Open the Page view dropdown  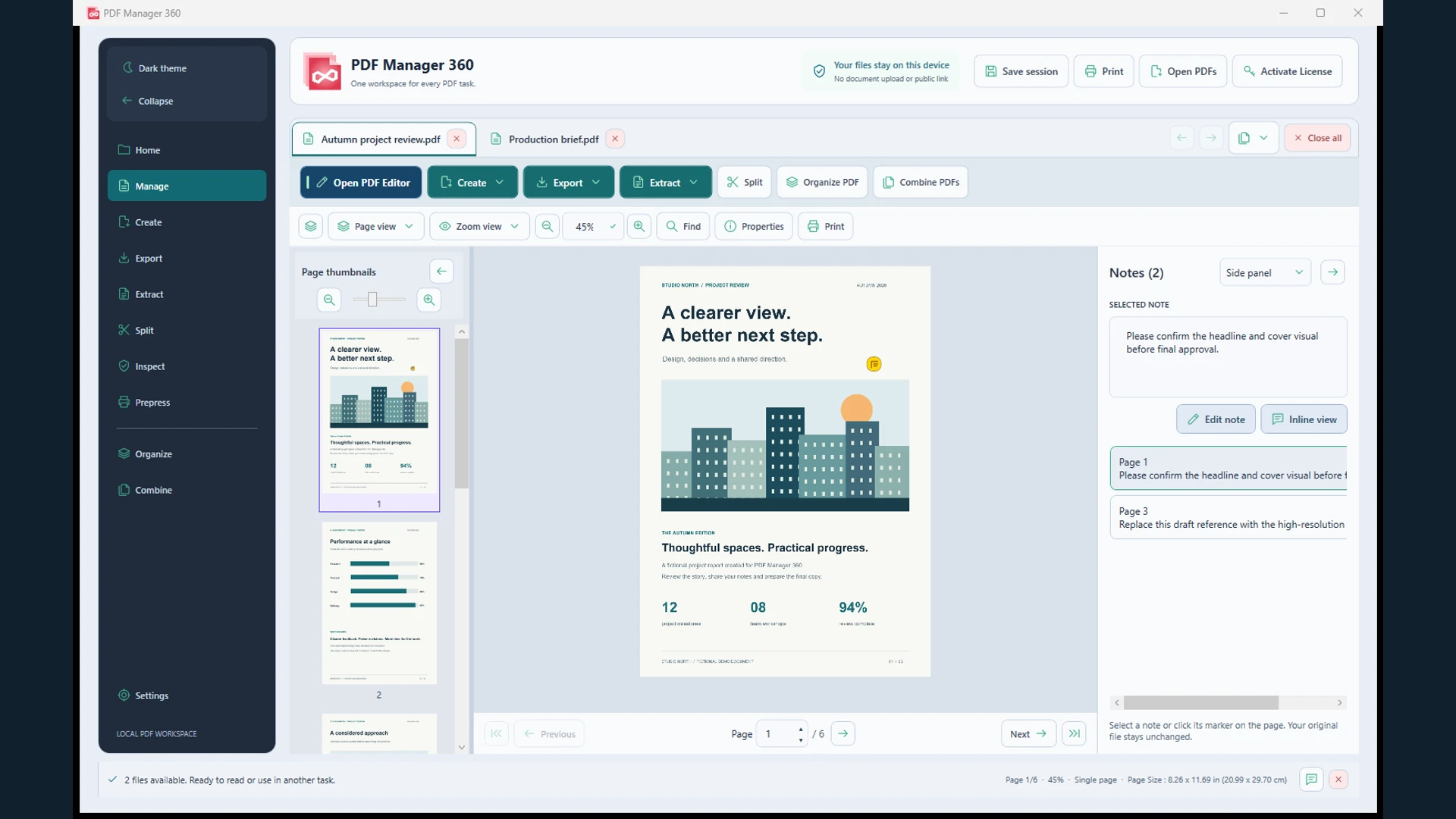pyautogui.click(x=375, y=226)
